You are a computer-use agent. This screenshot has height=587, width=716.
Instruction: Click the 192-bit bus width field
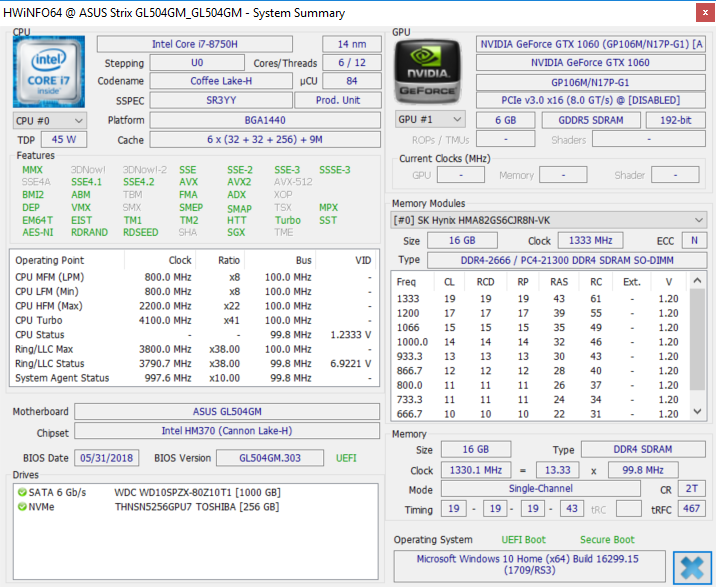click(676, 120)
